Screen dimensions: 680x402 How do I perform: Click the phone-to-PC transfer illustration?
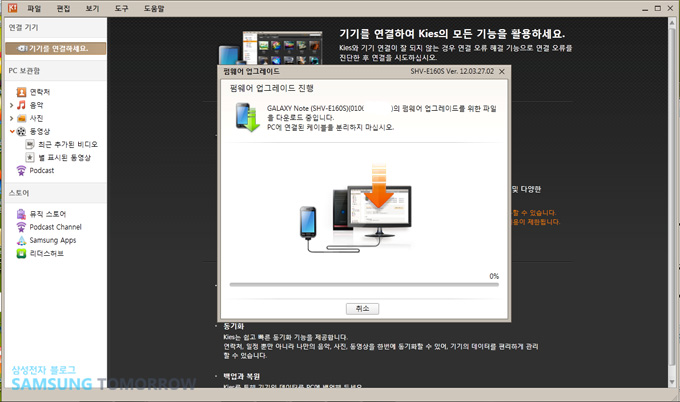point(356,209)
